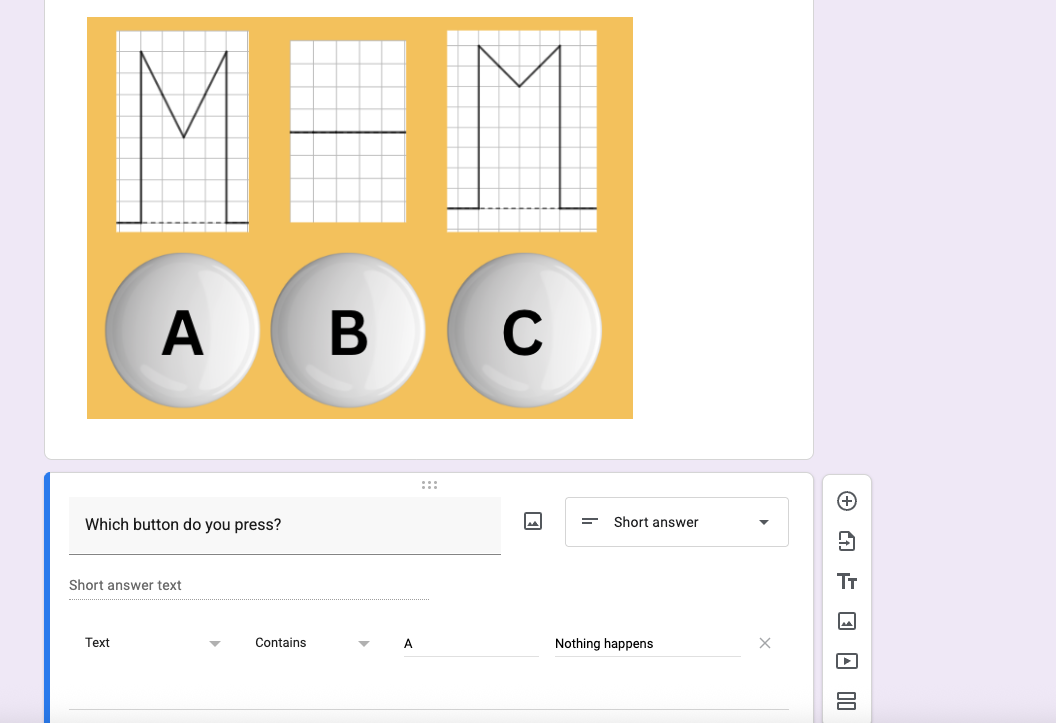Insert image next to the question title
This screenshot has height=723, width=1056.
pyautogui.click(x=533, y=521)
